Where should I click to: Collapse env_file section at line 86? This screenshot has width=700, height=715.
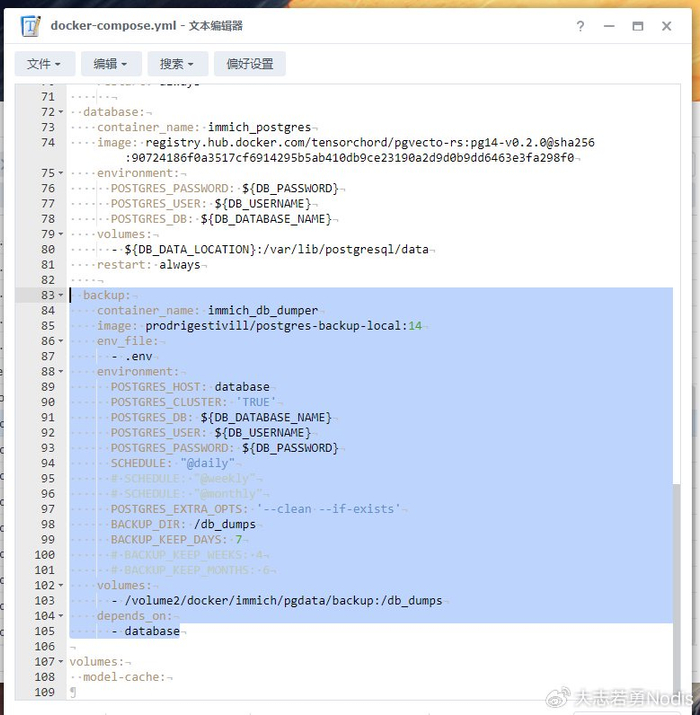click(x=61, y=342)
